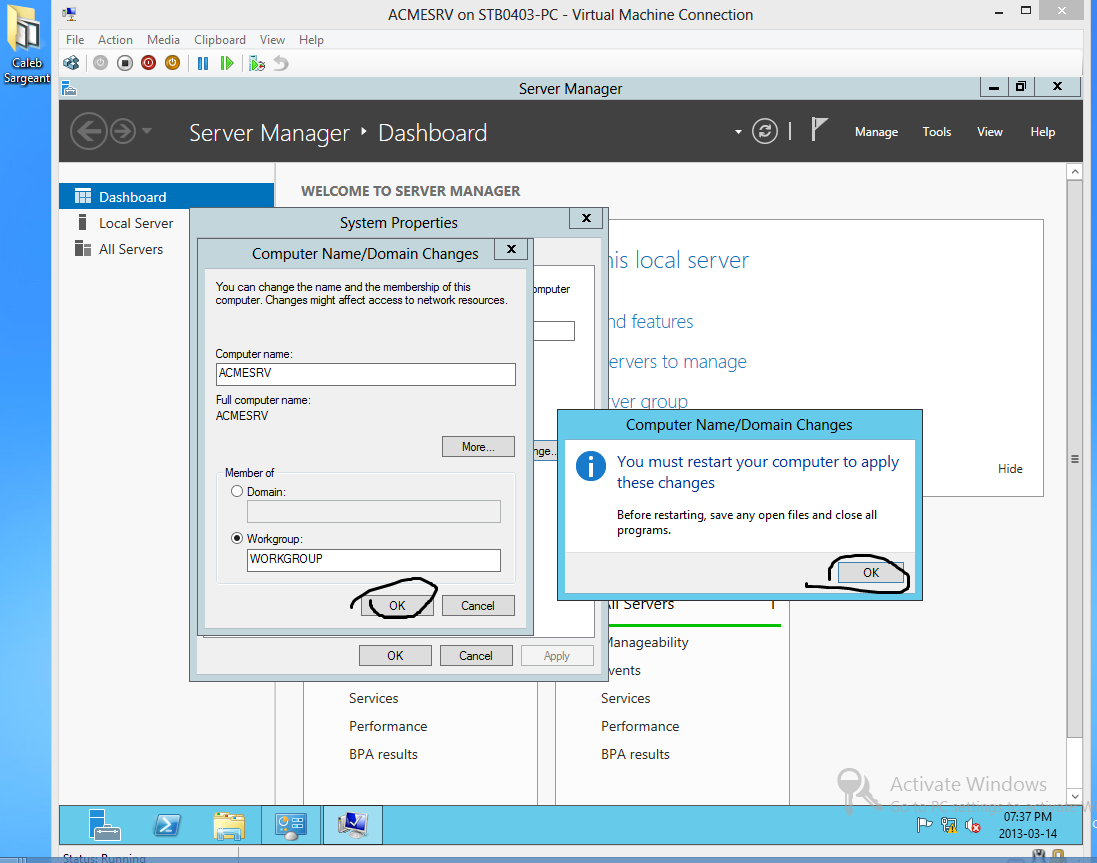
Task: Select Dashboard in the sidebar
Action: (167, 197)
